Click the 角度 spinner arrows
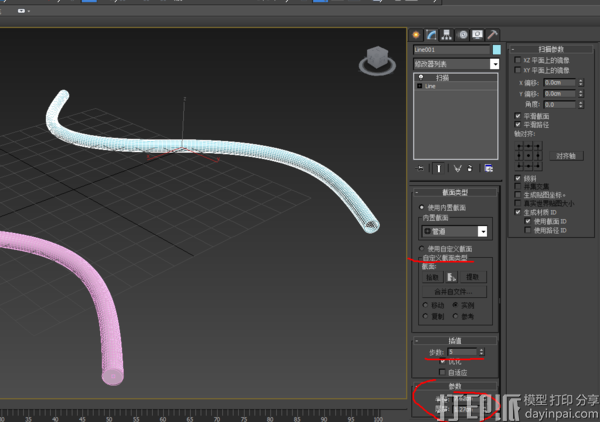This screenshot has height=422, width=600. tap(580, 104)
